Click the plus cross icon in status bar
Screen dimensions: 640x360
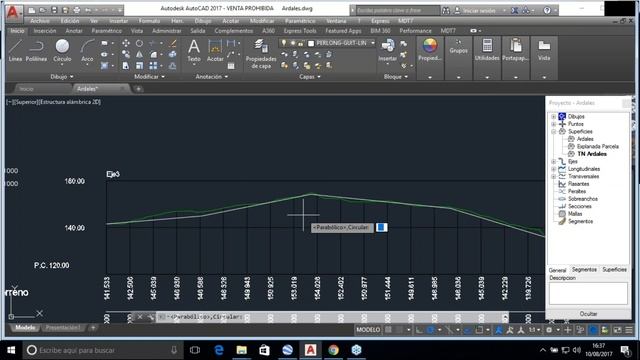(x=567, y=330)
